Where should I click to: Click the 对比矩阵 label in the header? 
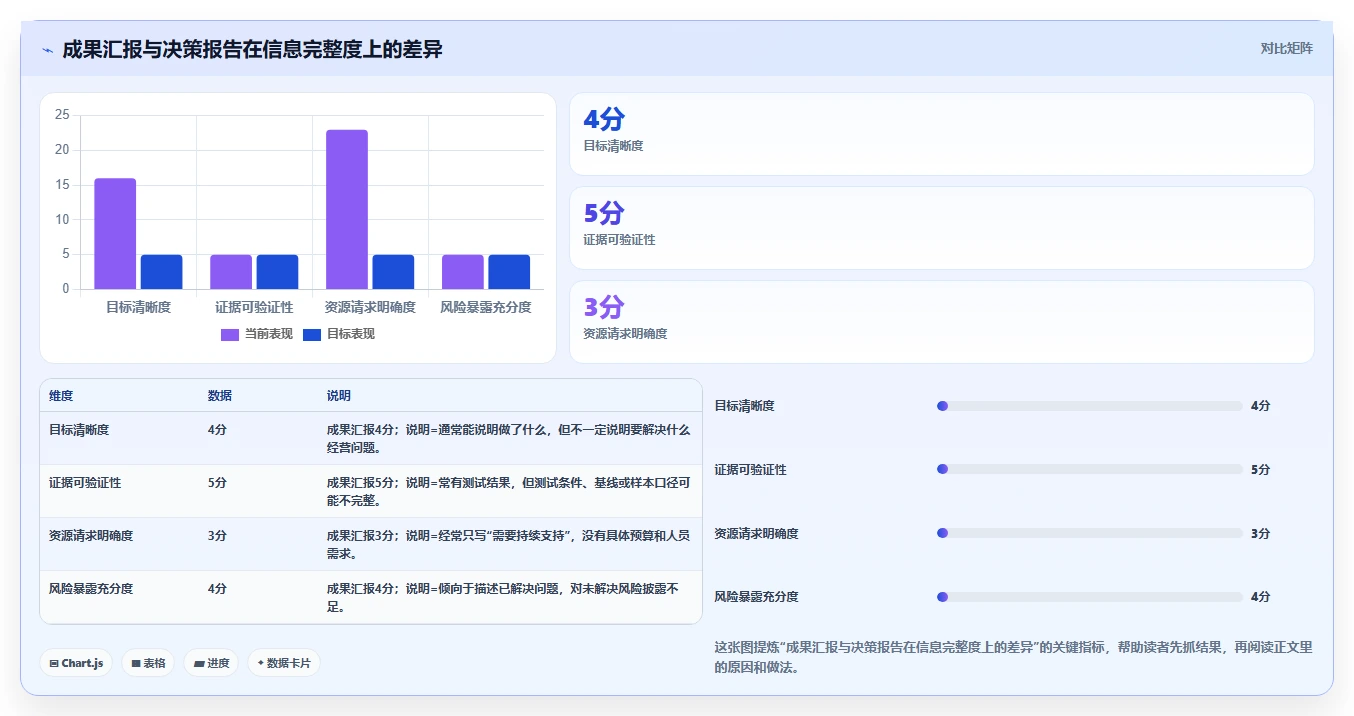click(1286, 48)
